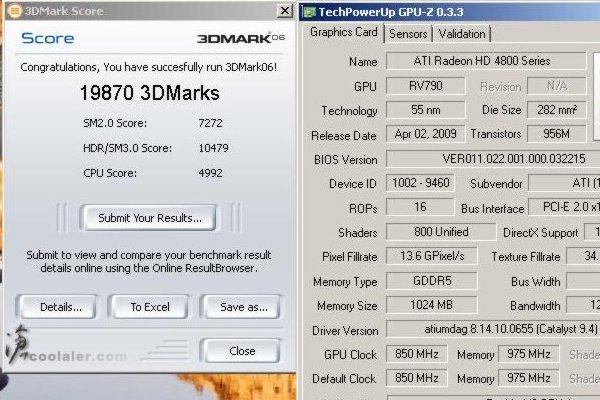The height and width of the screenshot is (400, 600).
Task: Click the Default Clock row Memory 975 MHz field
Action: (x=528, y=378)
